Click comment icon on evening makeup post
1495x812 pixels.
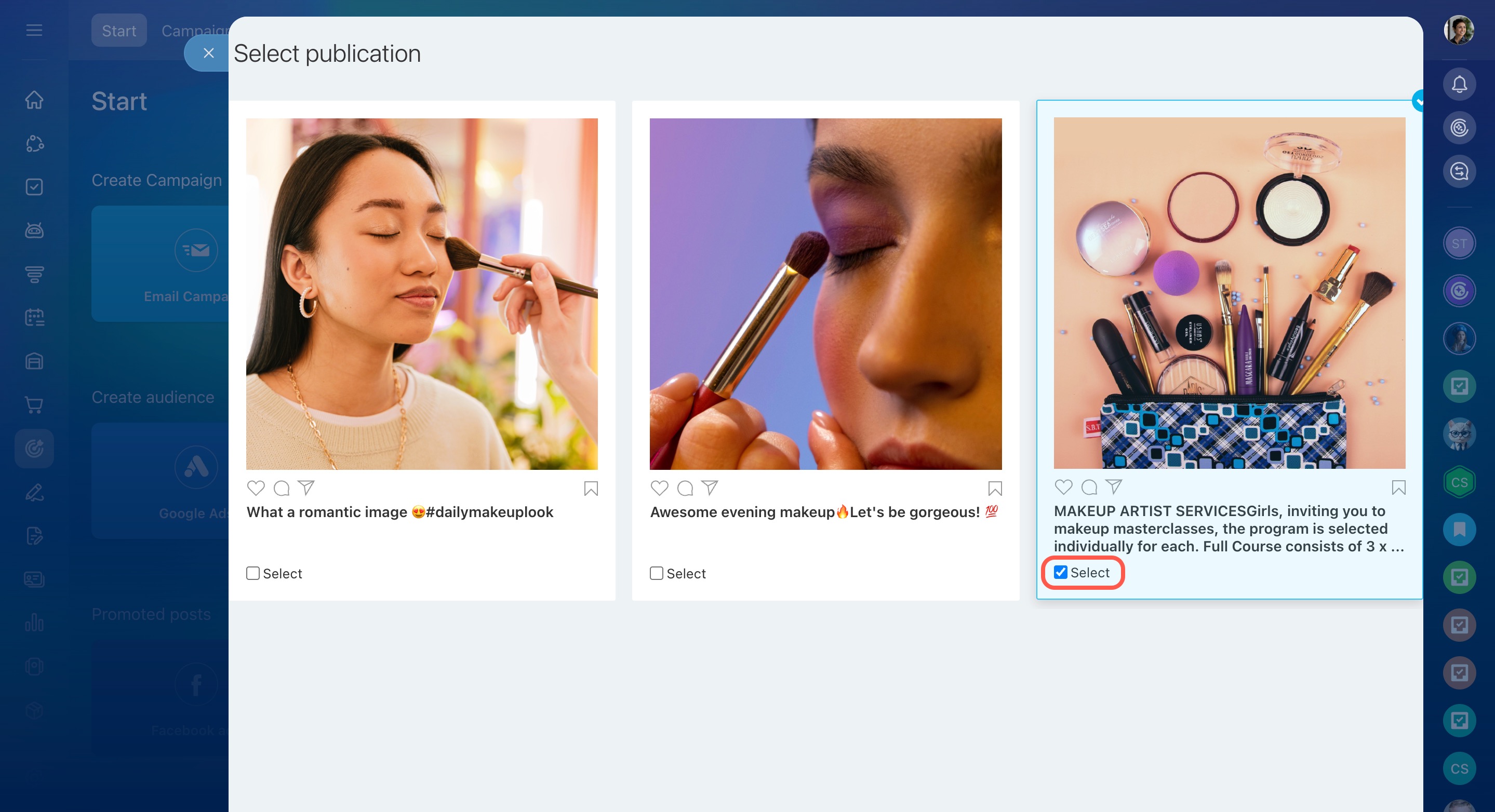pyautogui.click(x=685, y=488)
